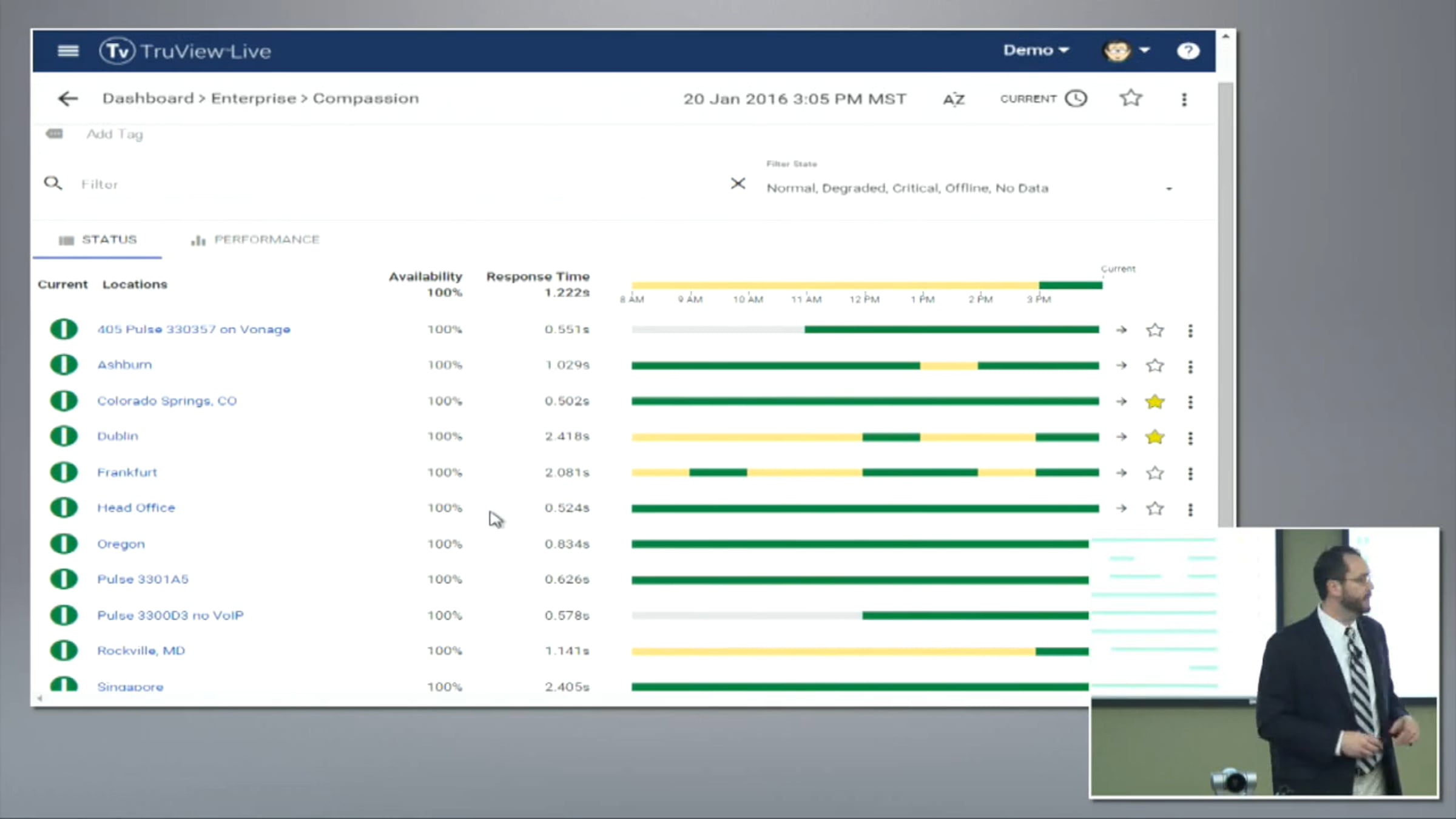Open the user avatar dropdown

pos(1126,51)
